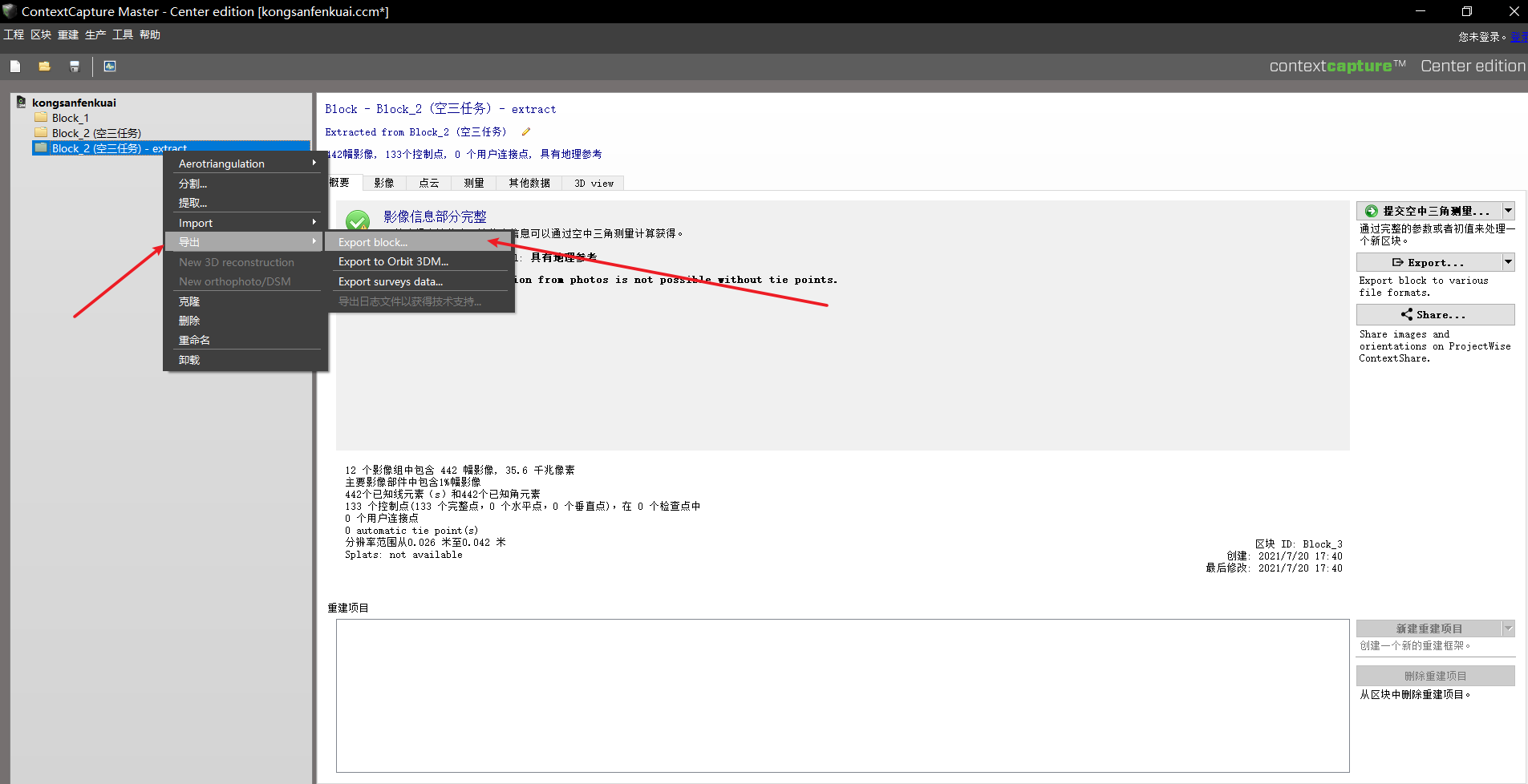Click the 'Extracted from Block_2 (空三任务)' description
Image resolution: width=1528 pixels, height=784 pixels.
415,131
